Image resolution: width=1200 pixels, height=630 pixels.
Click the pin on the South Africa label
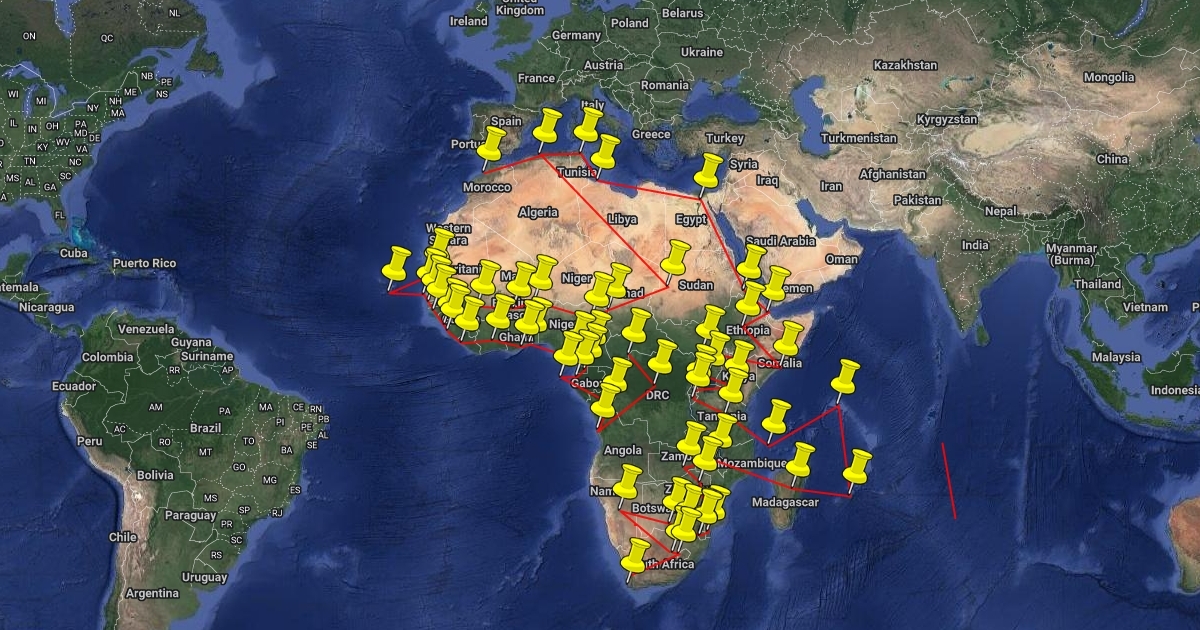[635, 557]
